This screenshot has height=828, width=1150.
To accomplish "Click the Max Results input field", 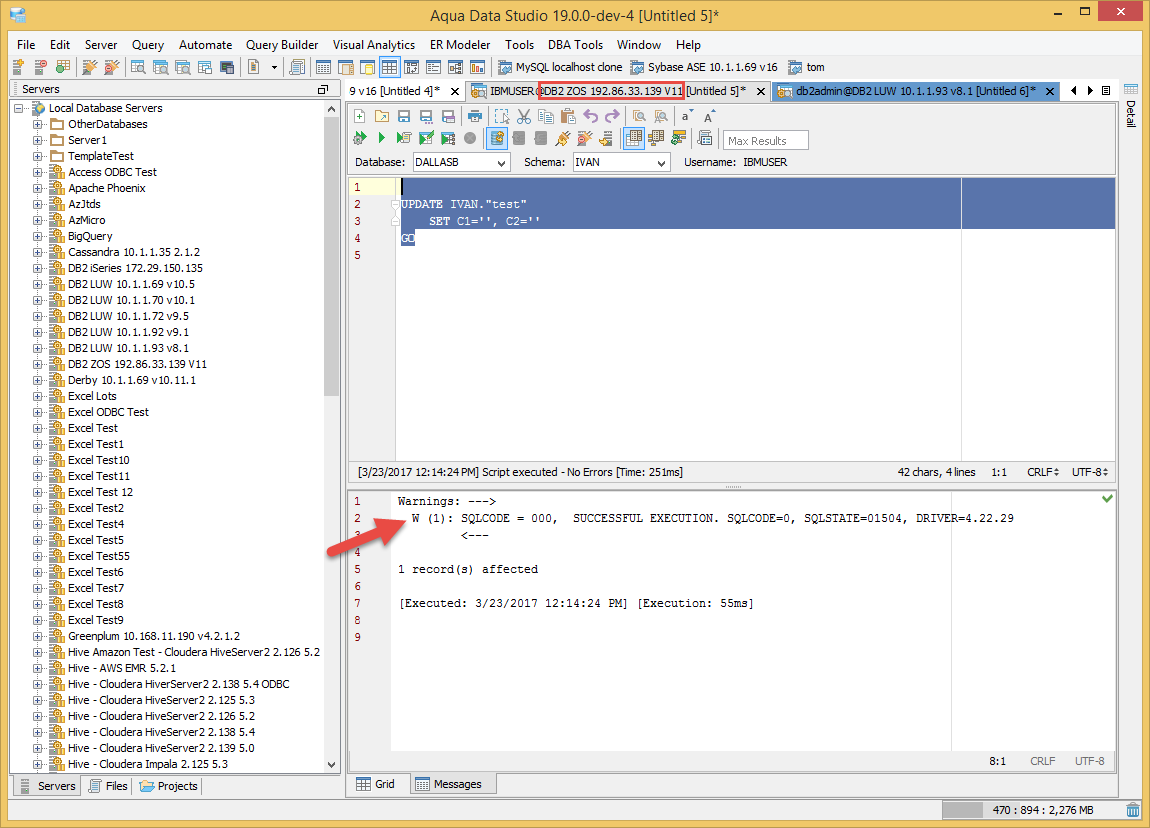I will click(766, 140).
